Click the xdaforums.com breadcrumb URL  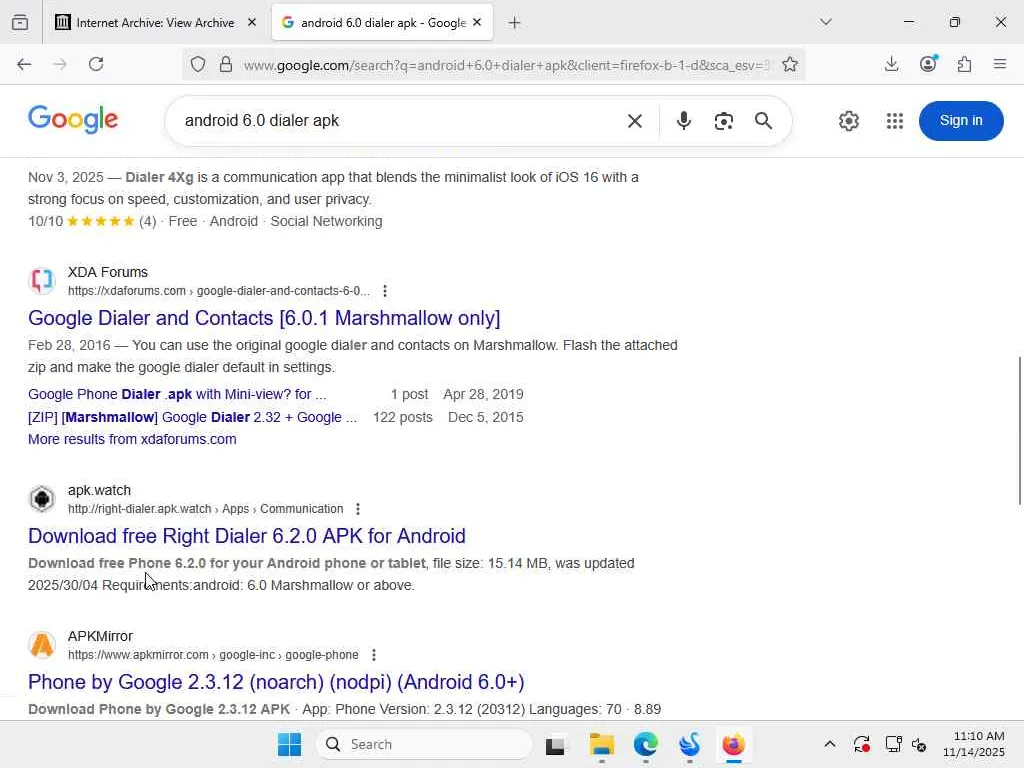coord(219,291)
